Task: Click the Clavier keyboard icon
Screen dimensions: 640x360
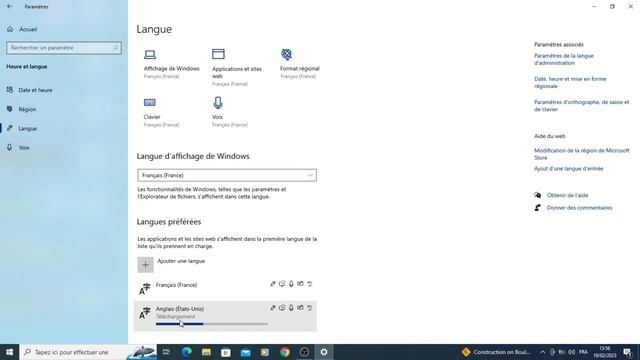Action: click(149, 102)
